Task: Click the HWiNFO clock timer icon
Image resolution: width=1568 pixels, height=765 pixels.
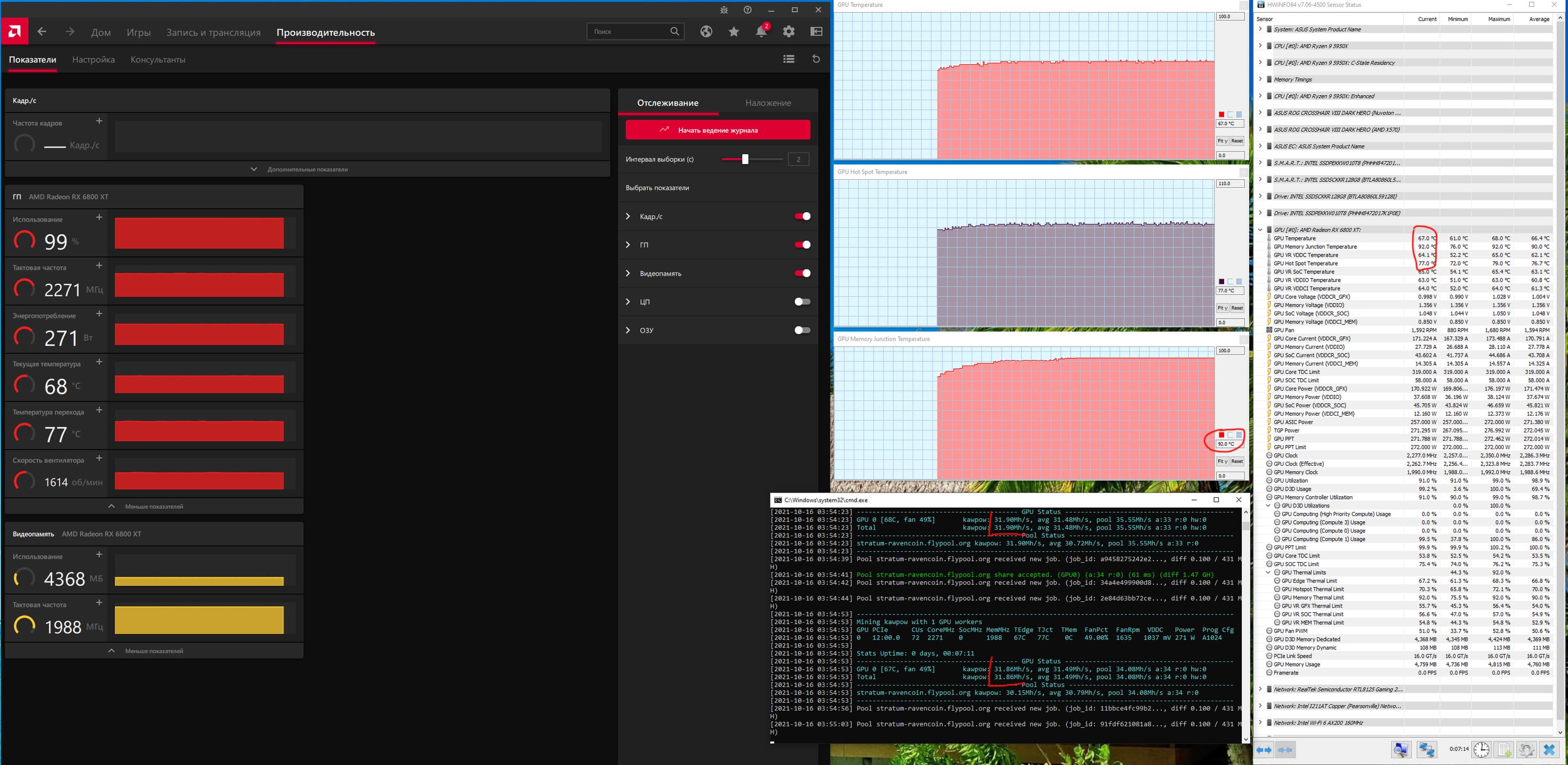Action: [1481, 749]
